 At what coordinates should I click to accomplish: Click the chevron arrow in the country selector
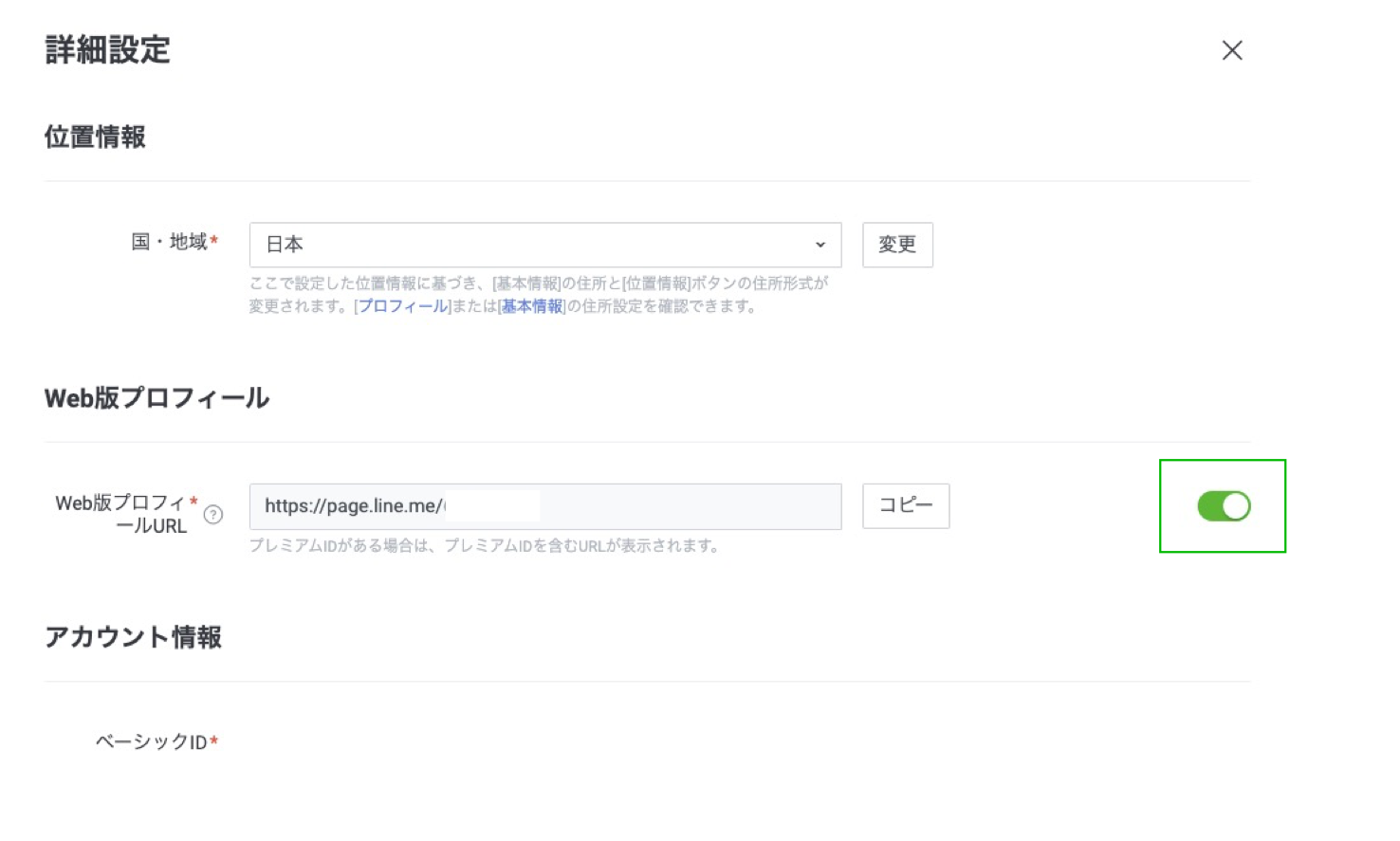pyautogui.click(x=820, y=245)
